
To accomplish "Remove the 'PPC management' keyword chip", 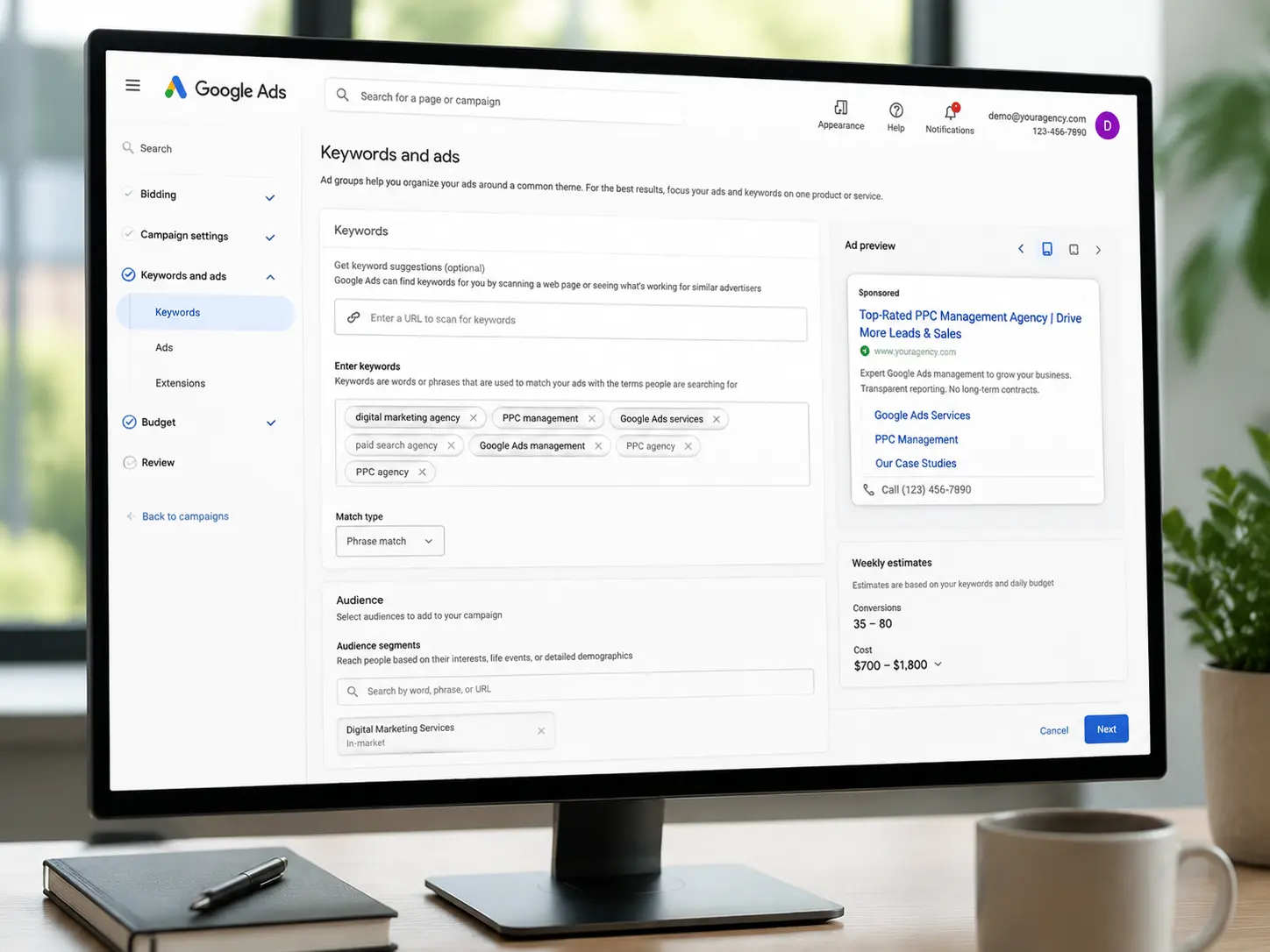I will 592,419.
